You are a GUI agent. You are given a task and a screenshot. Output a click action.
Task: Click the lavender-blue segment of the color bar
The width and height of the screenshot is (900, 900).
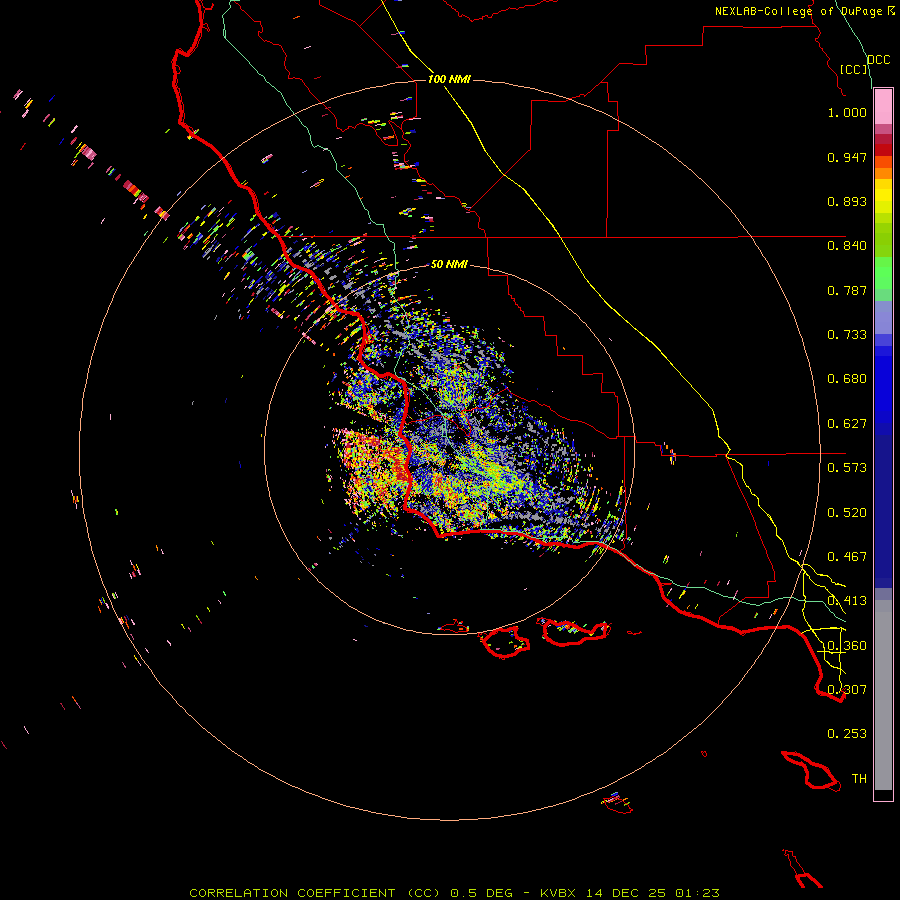[883, 317]
